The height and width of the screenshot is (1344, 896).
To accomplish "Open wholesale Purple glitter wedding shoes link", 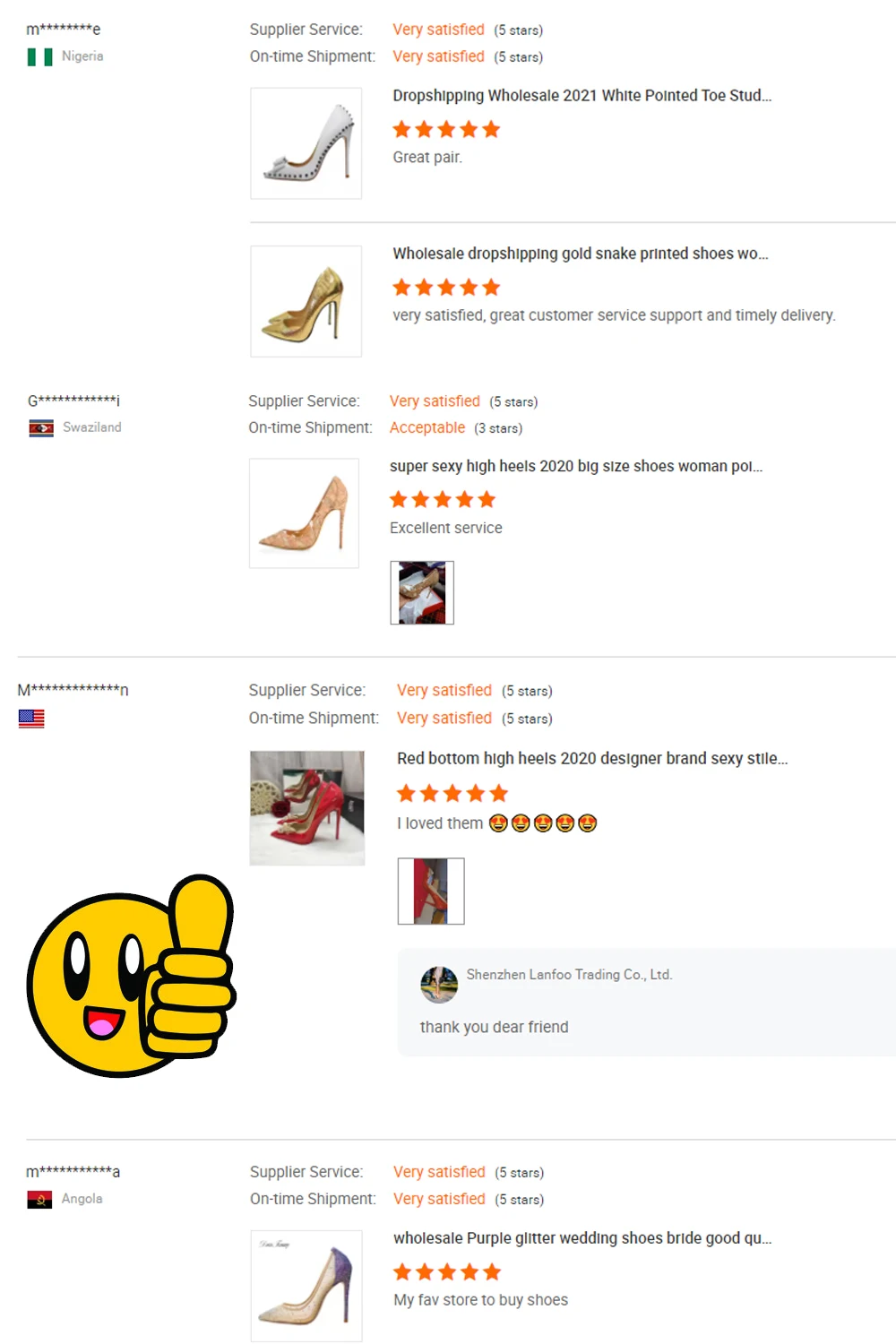I will (x=582, y=1238).
